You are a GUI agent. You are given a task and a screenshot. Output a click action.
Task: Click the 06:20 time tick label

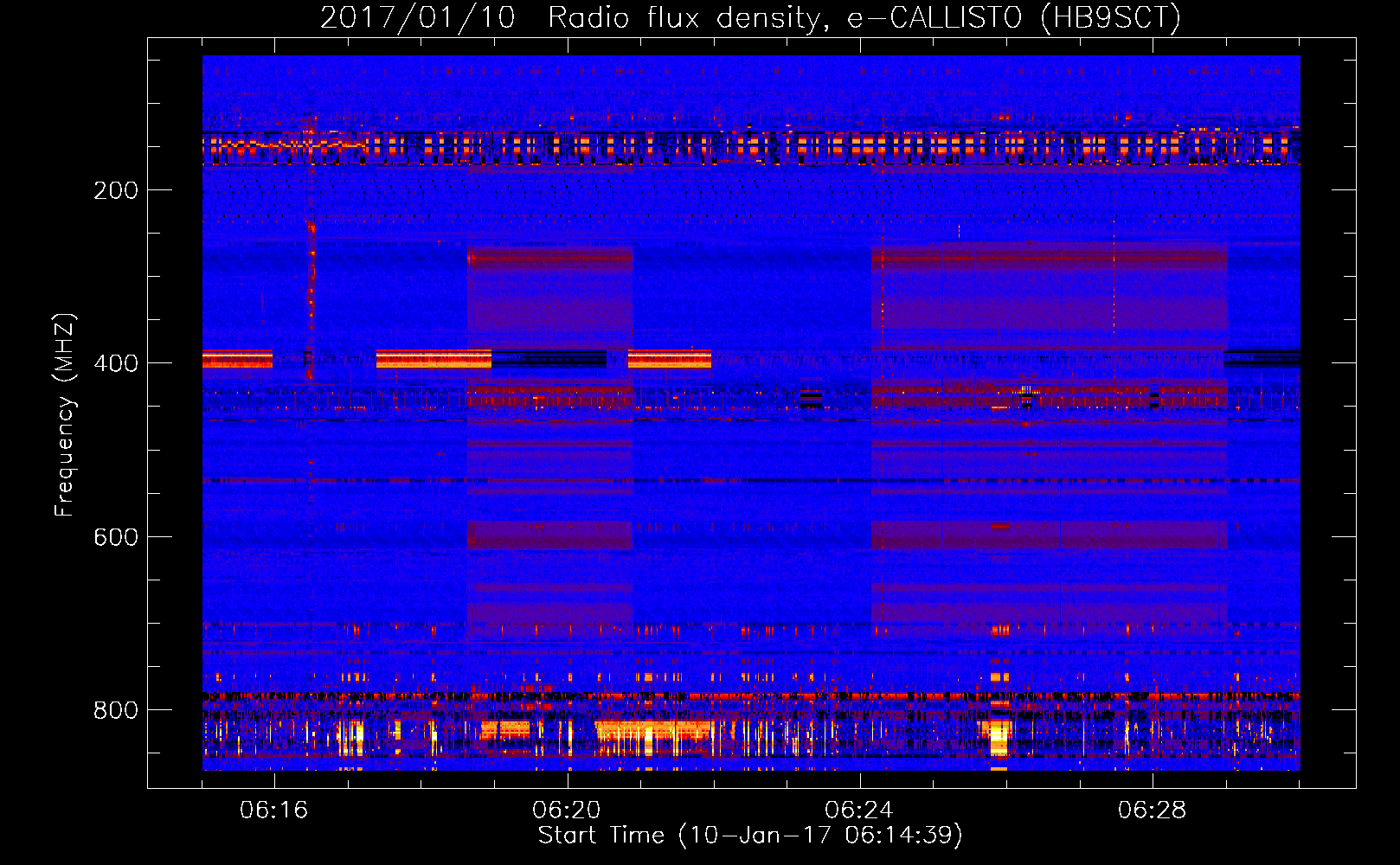(567, 811)
